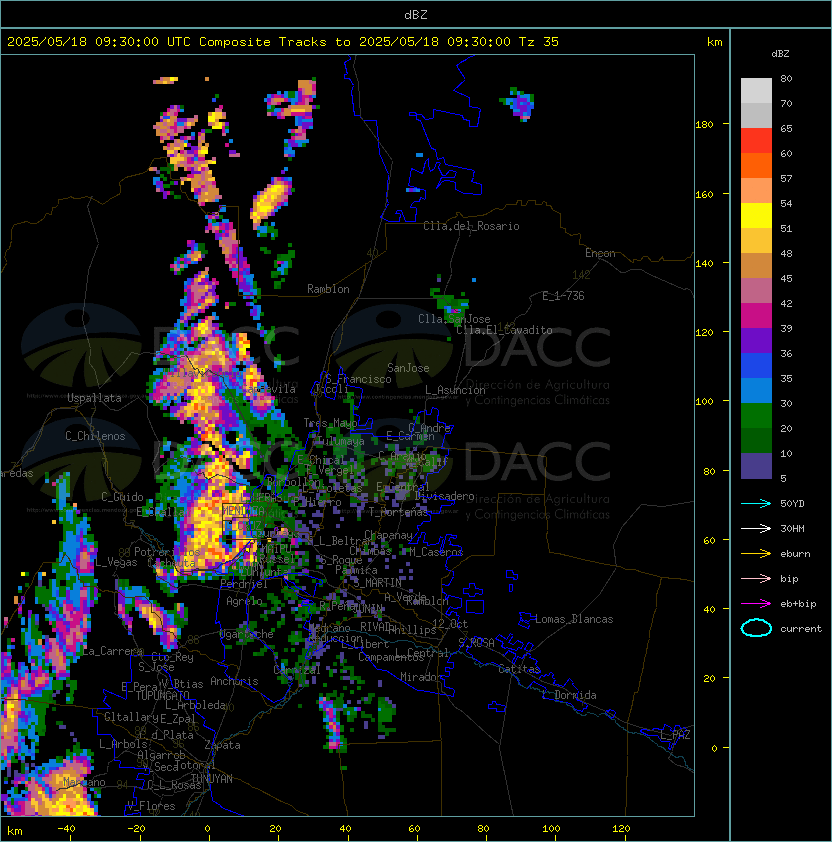Click the V_Flores place label

coord(151,806)
